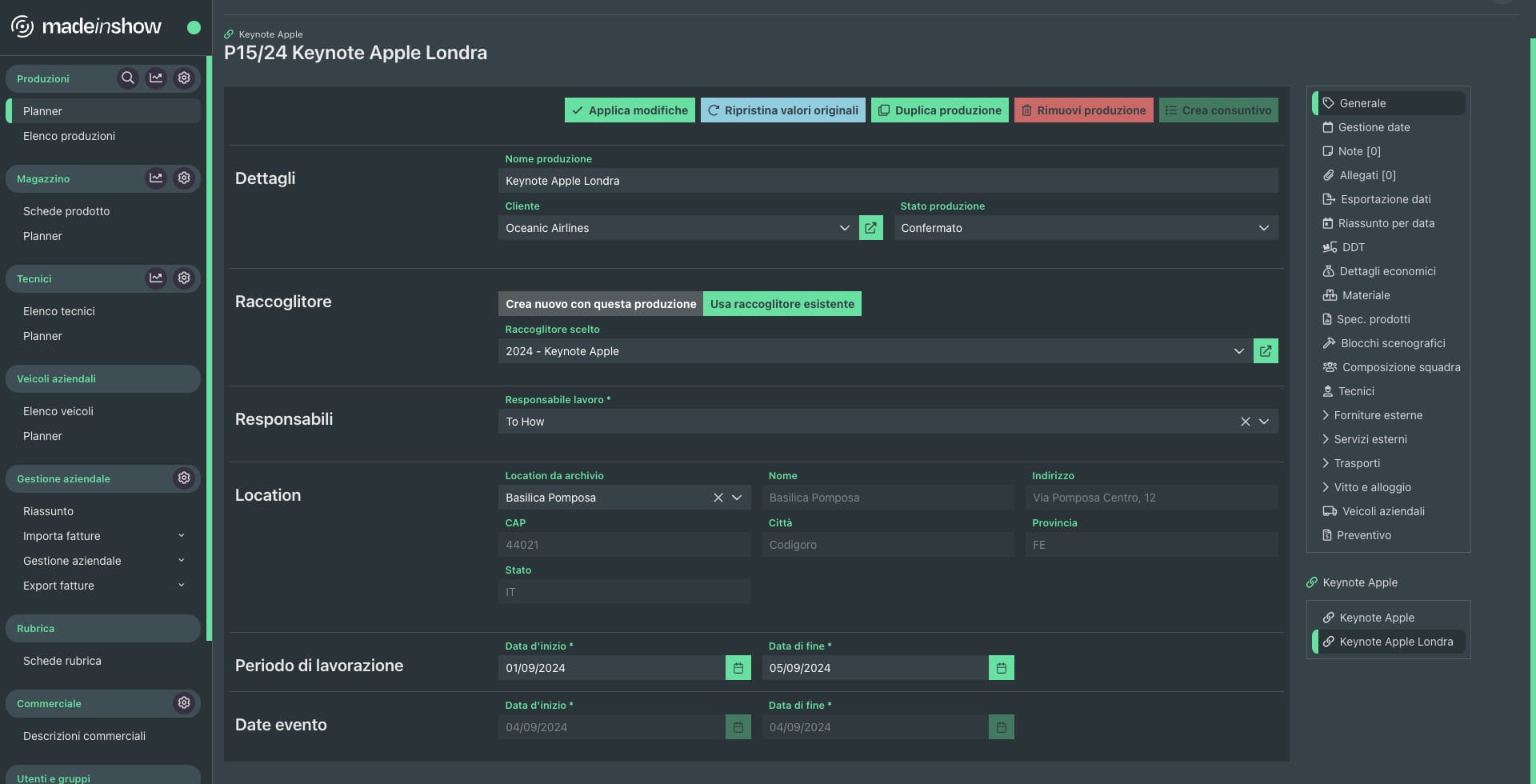The image size is (1536, 784).
Task: Open the Blocchi scenografici tab
Action: pos(1389,343)
